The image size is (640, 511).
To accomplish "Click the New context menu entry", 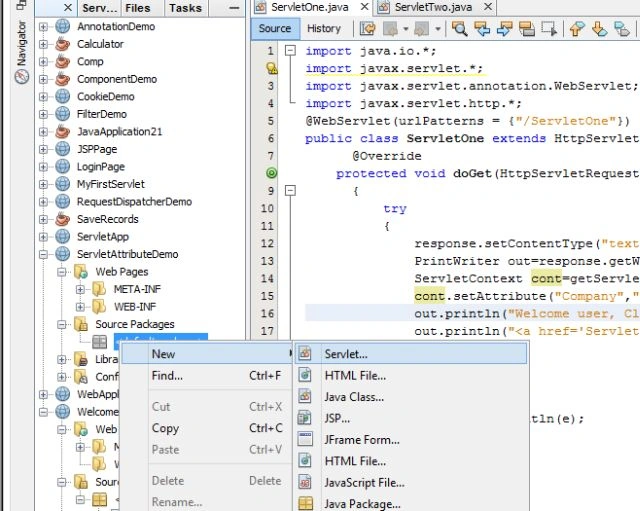I will pos(207,354).
